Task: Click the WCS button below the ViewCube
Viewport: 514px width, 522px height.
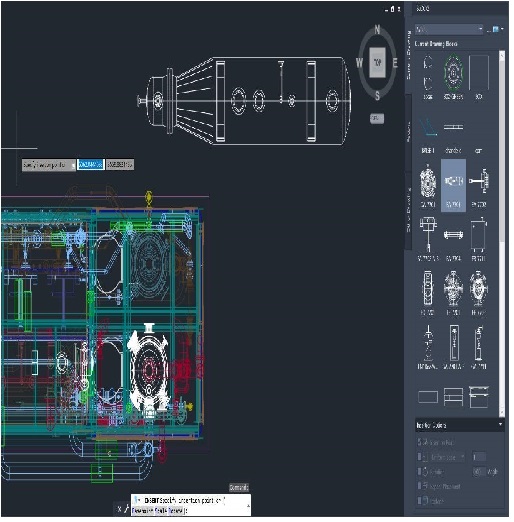Action: [x=377, y=118]
